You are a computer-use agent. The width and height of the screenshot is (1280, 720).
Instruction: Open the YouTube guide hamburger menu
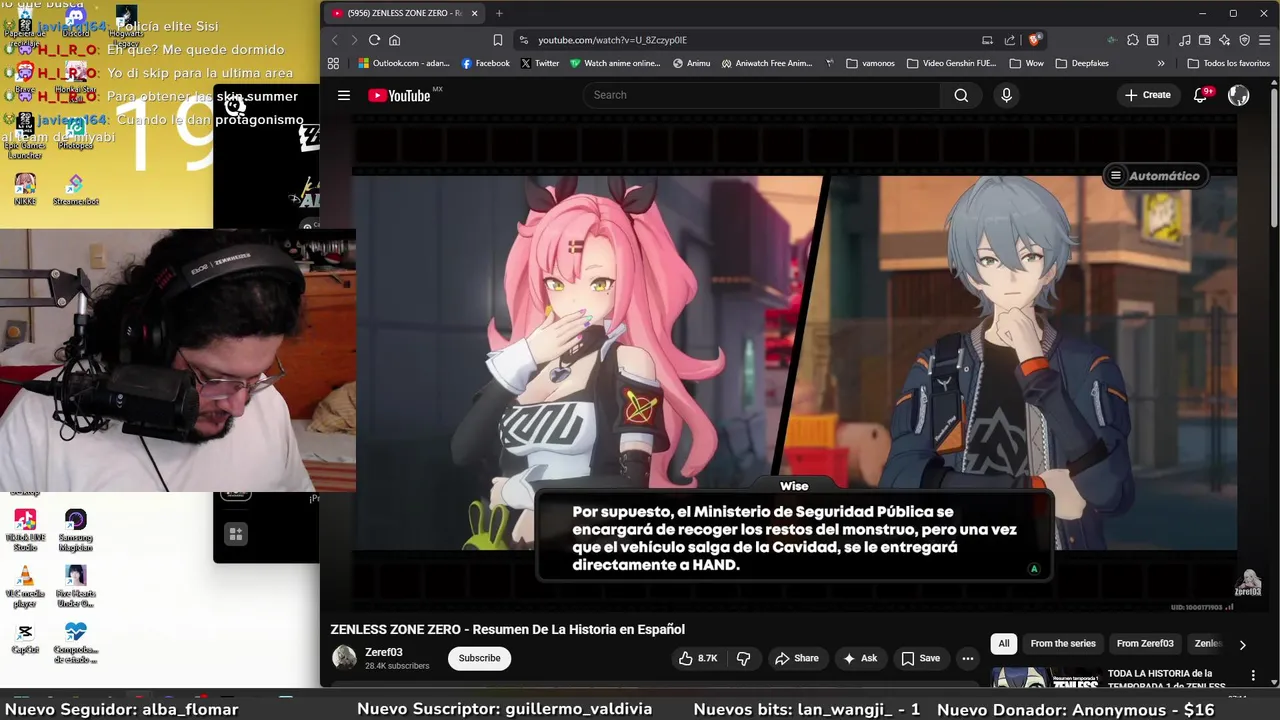344,95
